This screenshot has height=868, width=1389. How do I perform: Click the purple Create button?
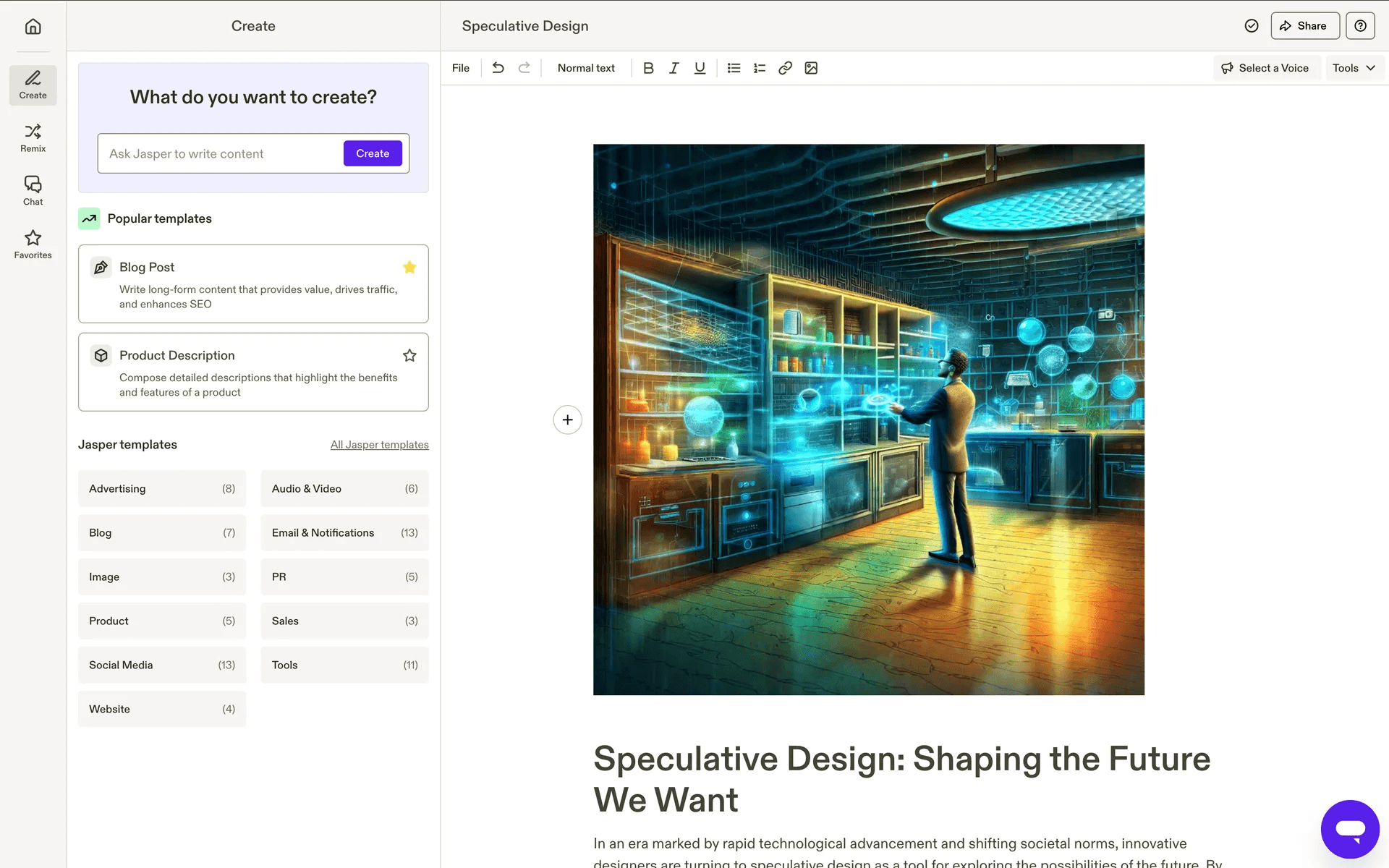(373, 153)
